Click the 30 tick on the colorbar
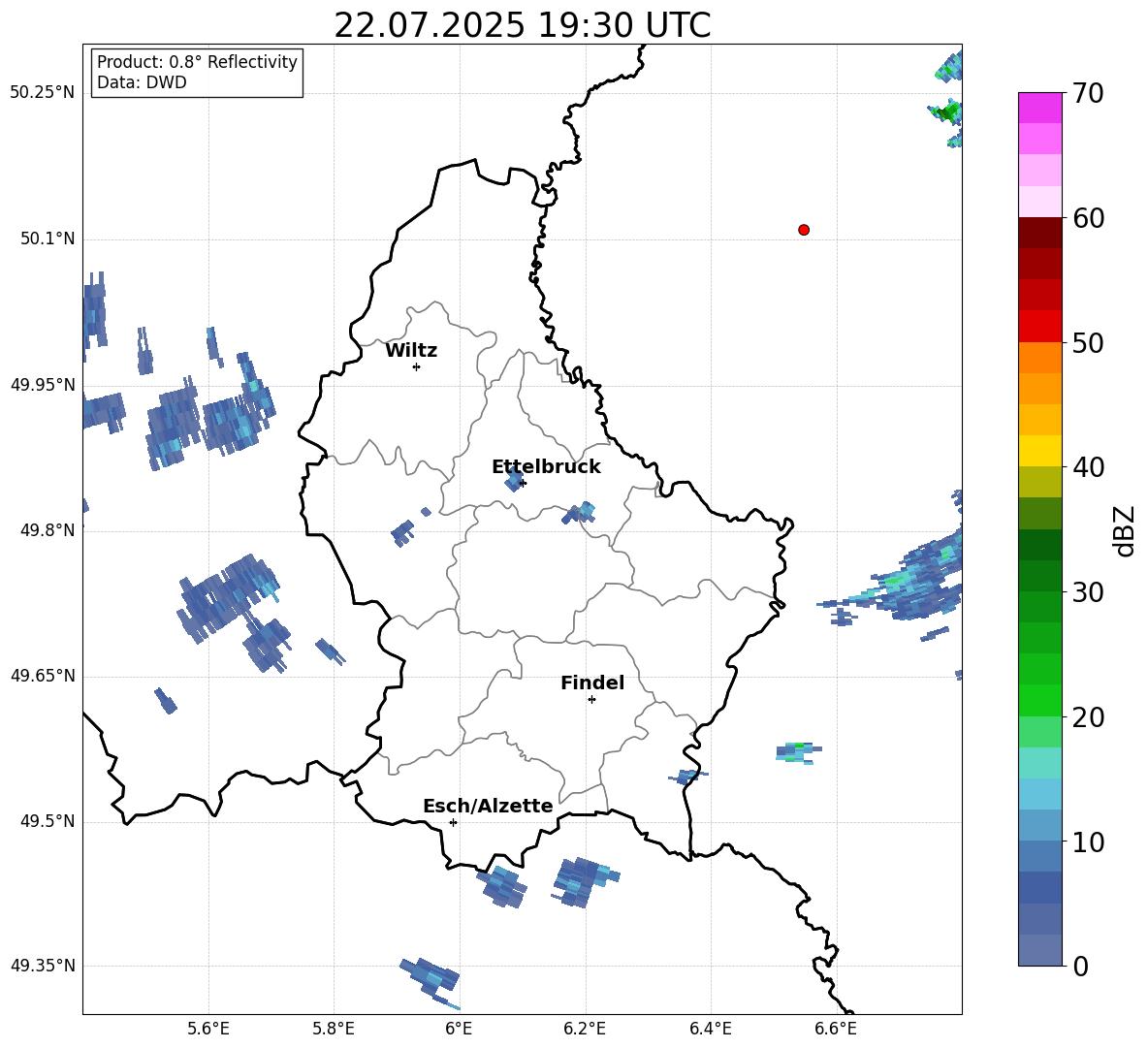 1088,592
